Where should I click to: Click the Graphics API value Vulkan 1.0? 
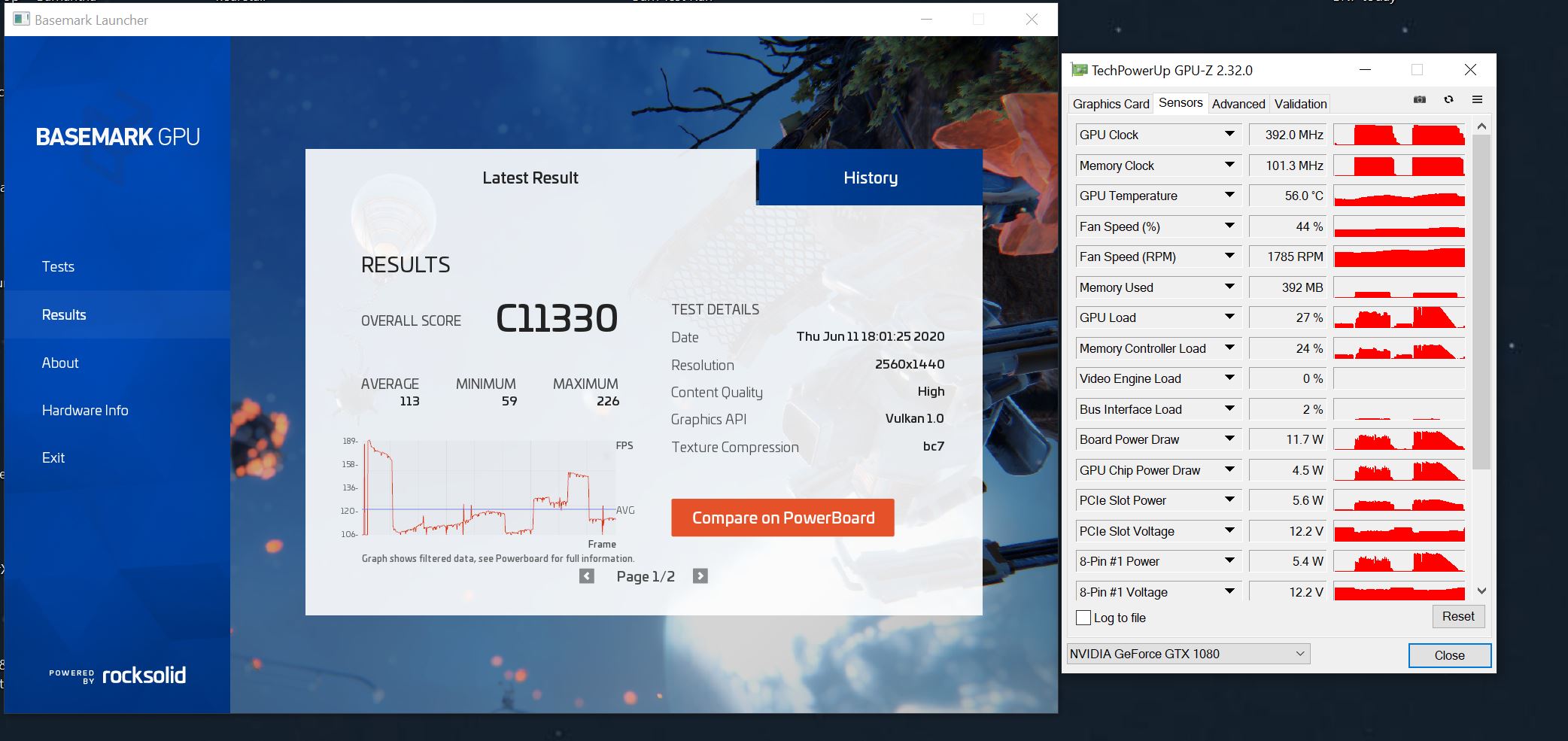pos(914,418)
